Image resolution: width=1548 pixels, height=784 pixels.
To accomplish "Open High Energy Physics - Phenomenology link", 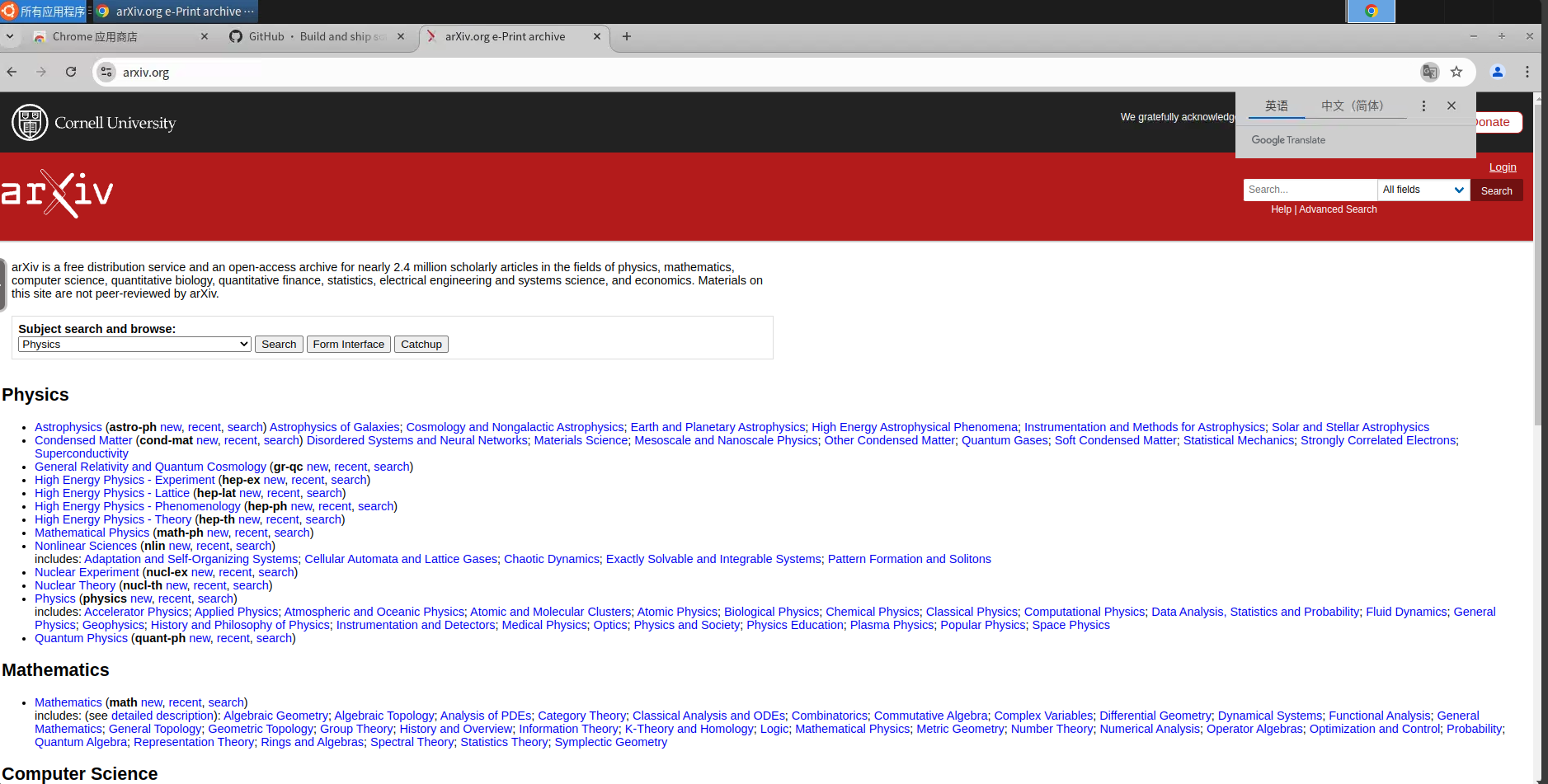I will tap(138, 506).
